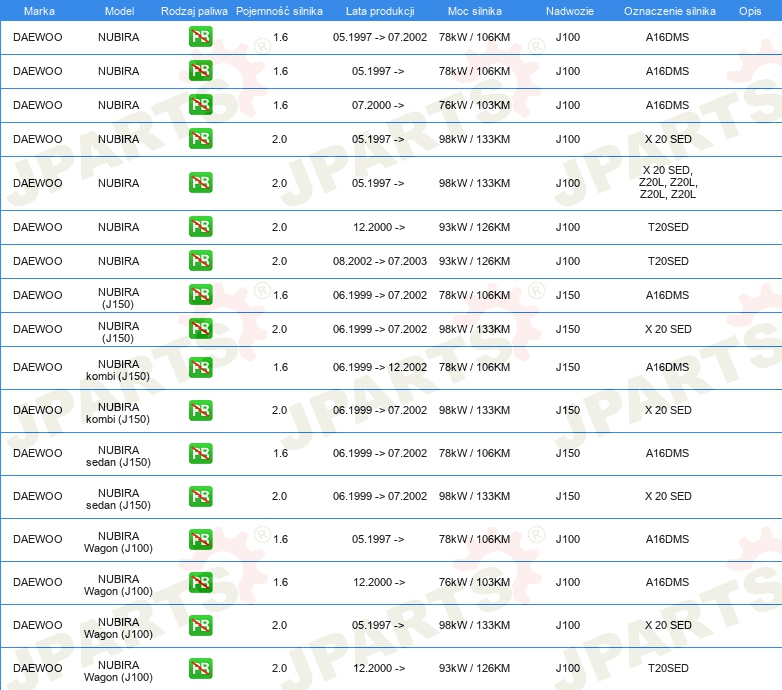Click the Pojemność silnika column header
This screenshot has width=782, height=690.
pyautogui.click(x=279, y=11)
